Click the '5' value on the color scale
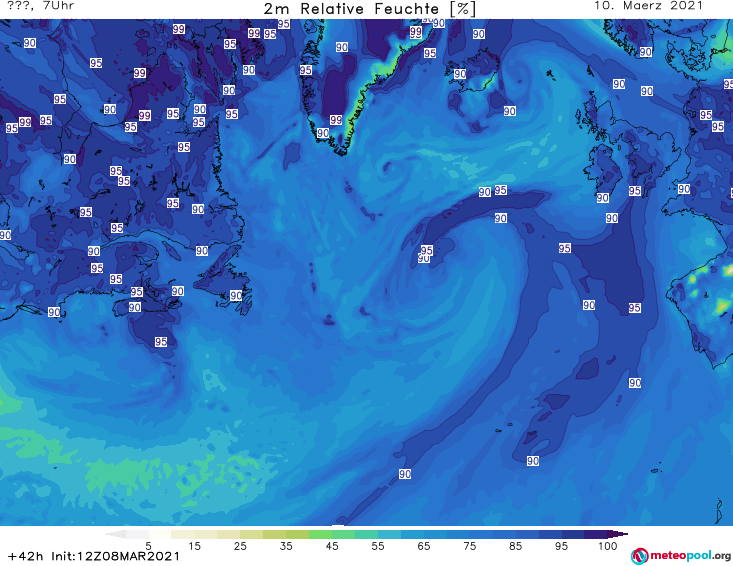The height and width of the screenshot is (566, 733). 148,546
